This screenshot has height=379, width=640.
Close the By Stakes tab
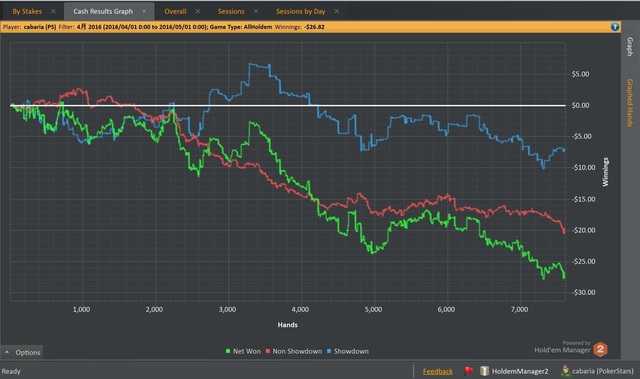53,11
